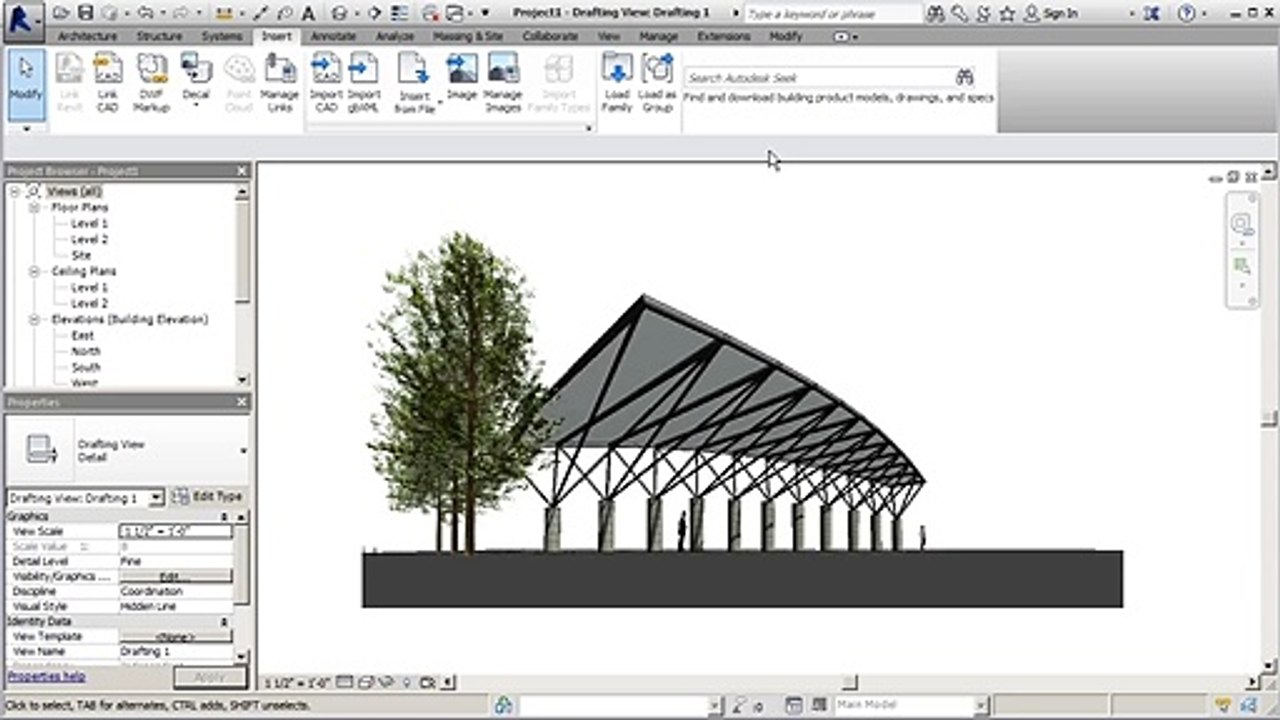Click the zoom region tool in navigation bar
Image resolution: width=1280 pixels, height=720 pixels.
tap(1242, 266)
